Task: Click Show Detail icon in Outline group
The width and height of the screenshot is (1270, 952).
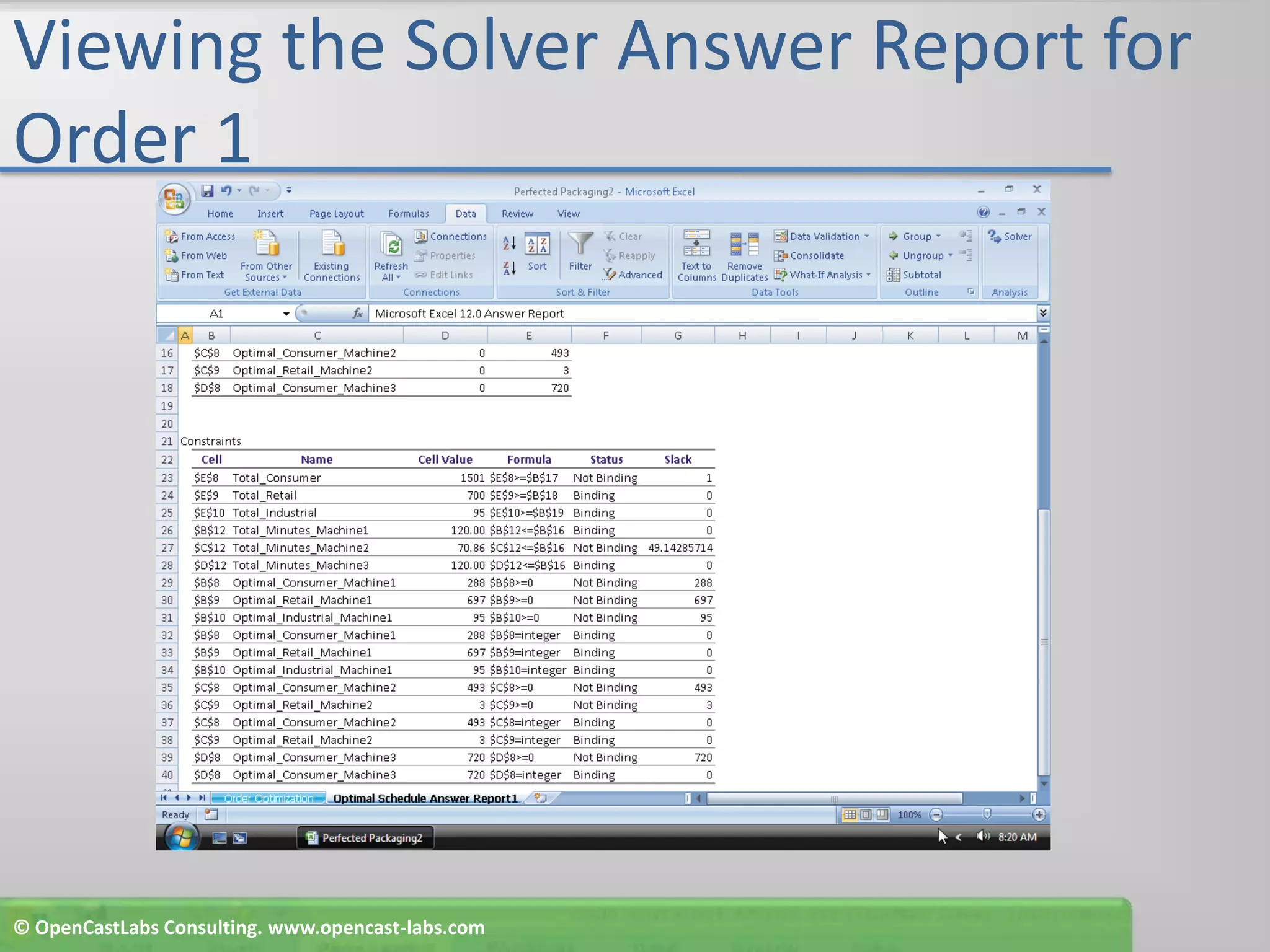Action: 966,236
